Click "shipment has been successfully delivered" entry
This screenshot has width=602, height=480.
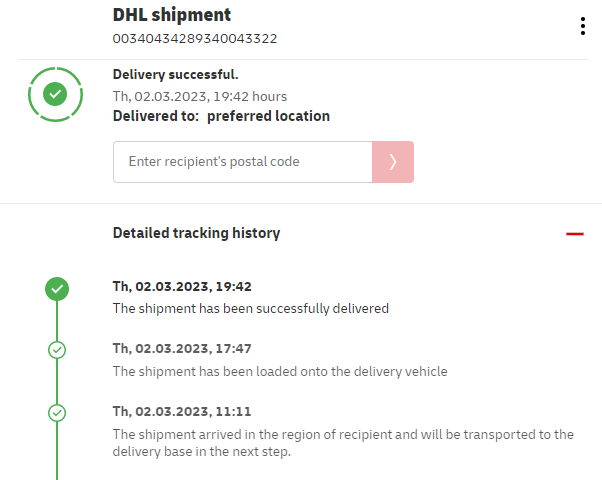click(250, 308)
